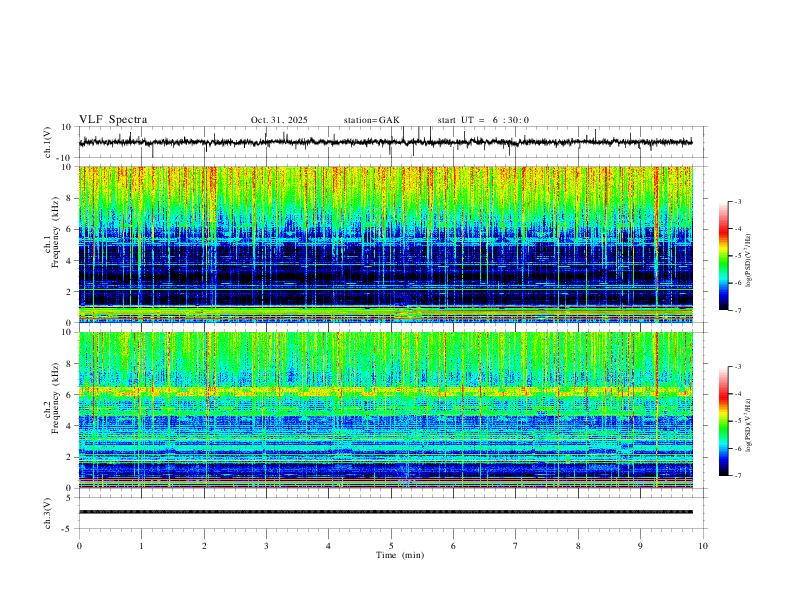This screenshot has height=612, width=792.
Task: Click the ch.2 "Frequency (kHz)" axis title
Action: 55,398
